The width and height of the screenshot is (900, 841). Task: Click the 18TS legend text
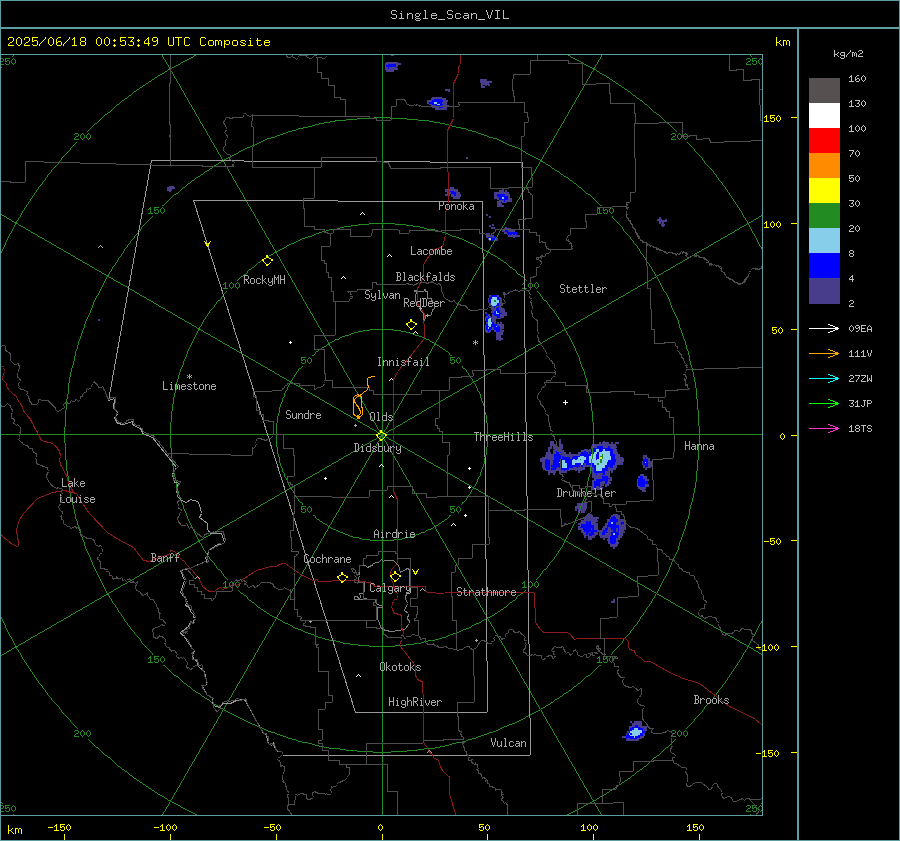click(860, 429)
